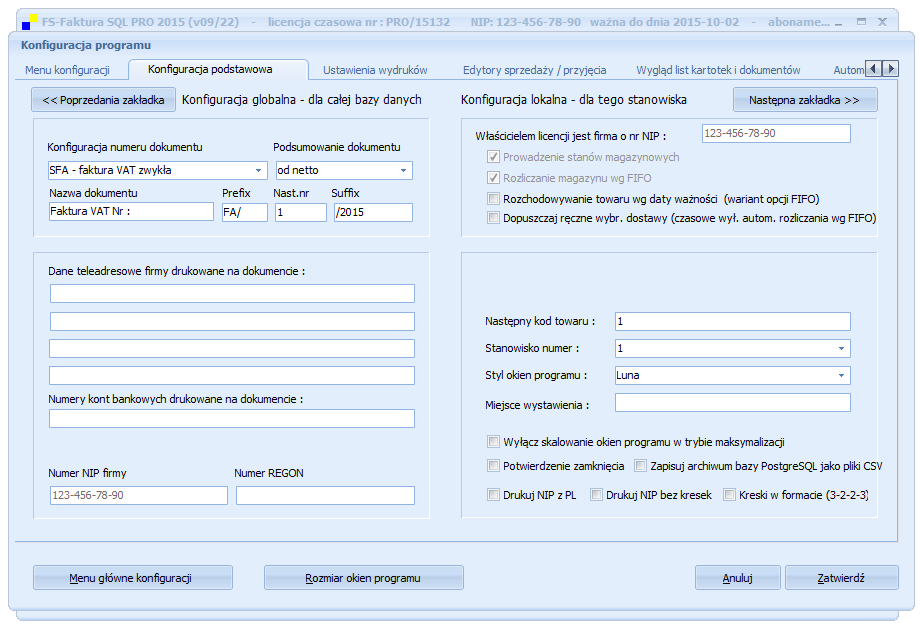This screenshot has height=627, width=920.
Task: Open Edytory sprzedaży / przyjęcia tab
Action: 535,70
